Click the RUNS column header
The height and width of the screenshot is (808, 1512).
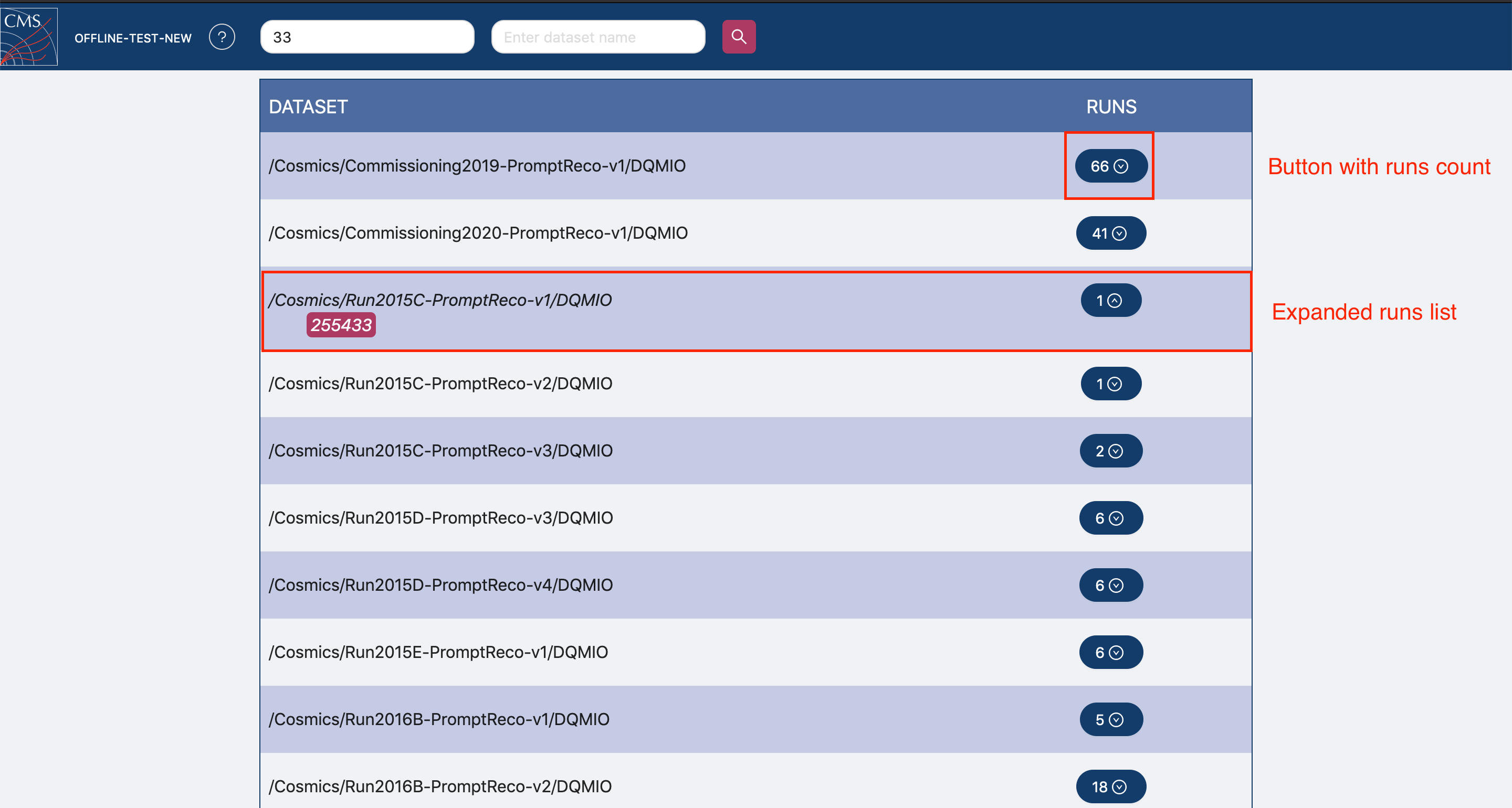tap(1110, 107)
